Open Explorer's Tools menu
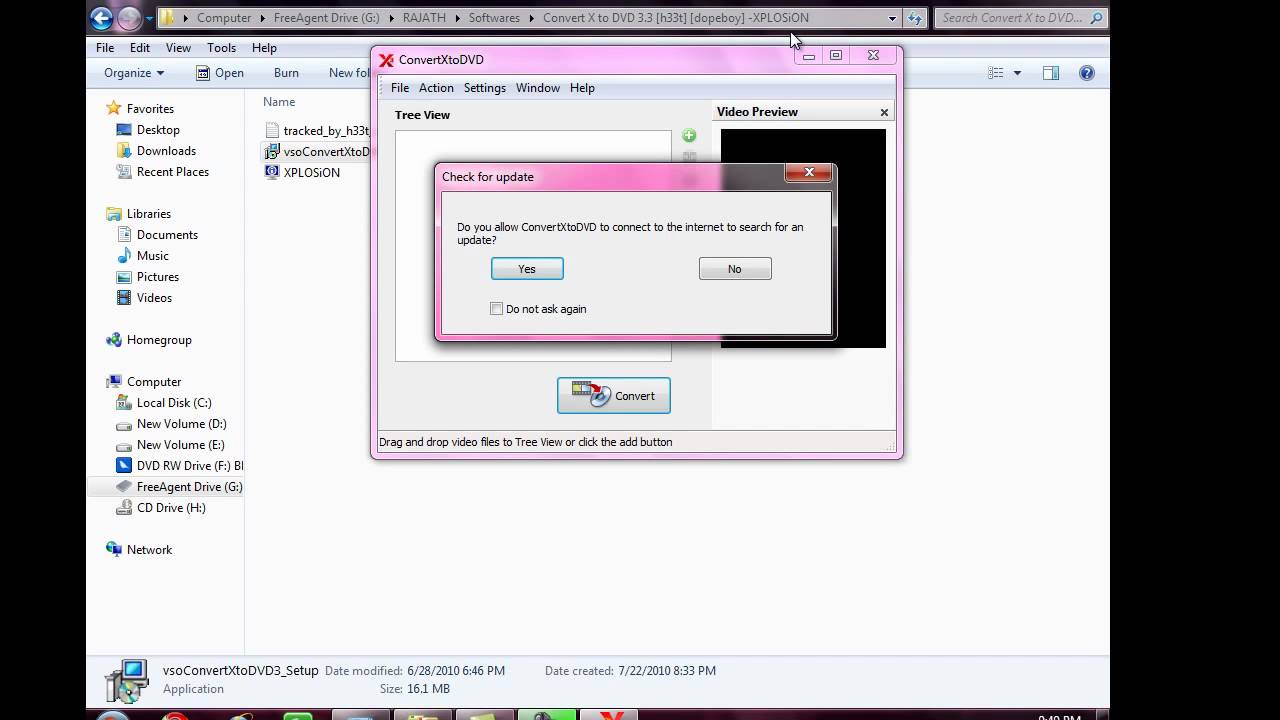This screenshot has width=1280, height=720. [221, 48]
